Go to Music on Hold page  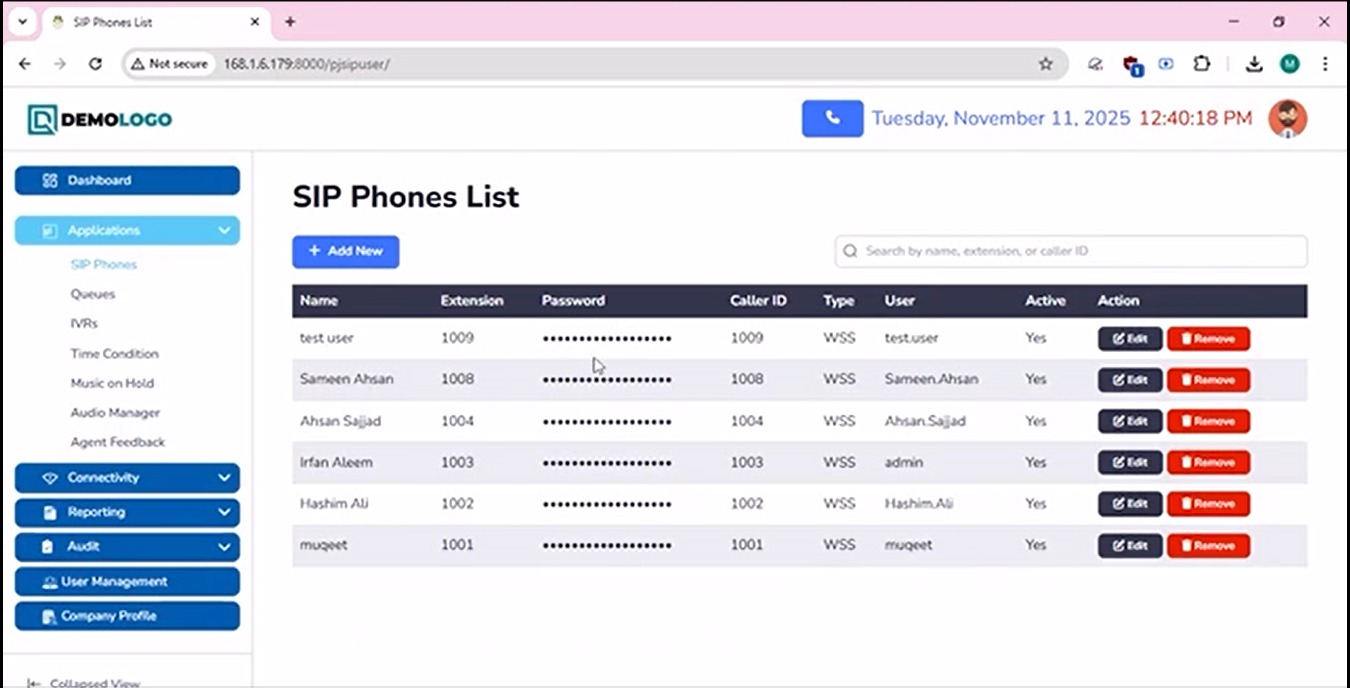(x=112, y=383)
